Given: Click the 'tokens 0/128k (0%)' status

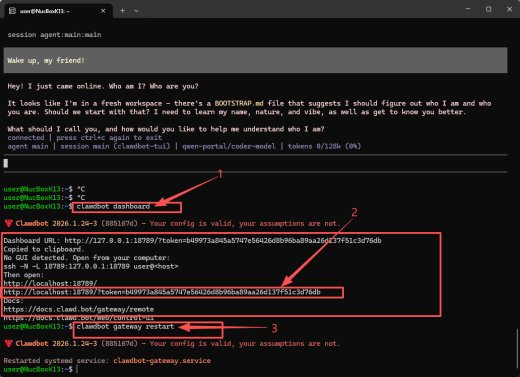Looking at the screenshot, I should pos(324,146).
